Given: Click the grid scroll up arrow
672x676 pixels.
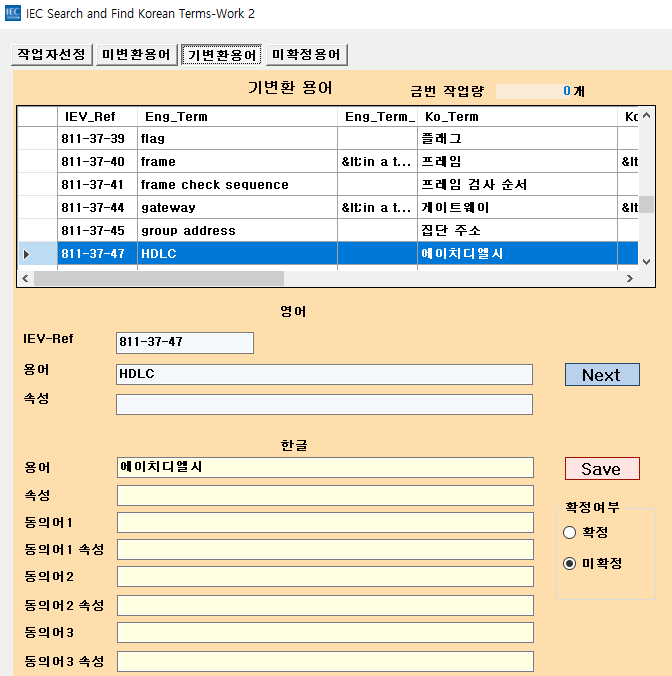Looking at the screenshot, I should pyautogui.click(x=646, y=116).
